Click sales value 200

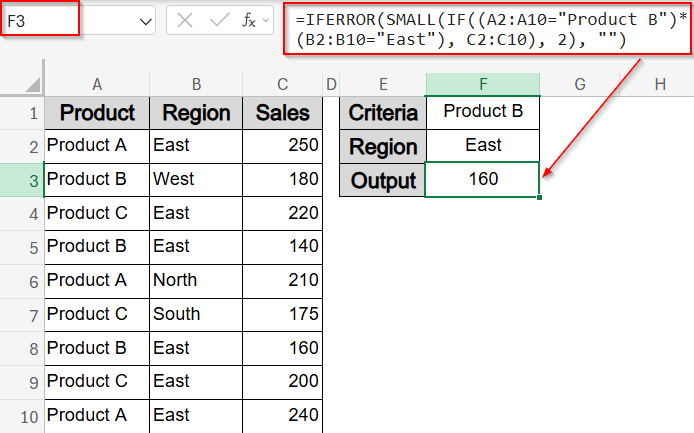click(282, 382)
